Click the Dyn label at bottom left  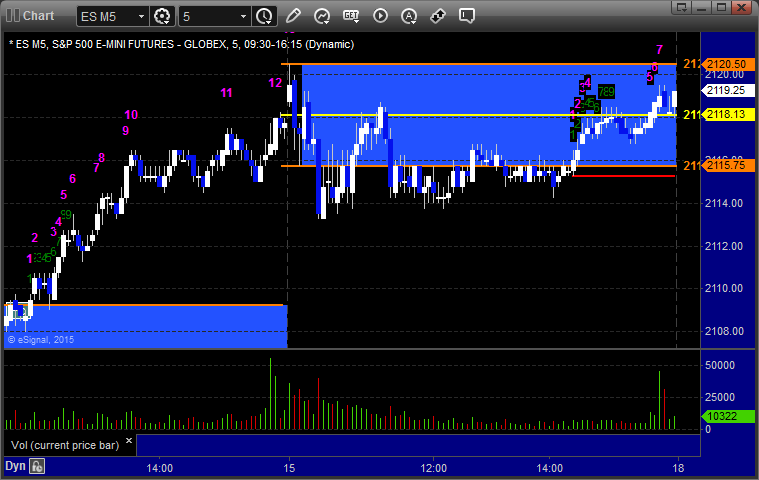15,466
